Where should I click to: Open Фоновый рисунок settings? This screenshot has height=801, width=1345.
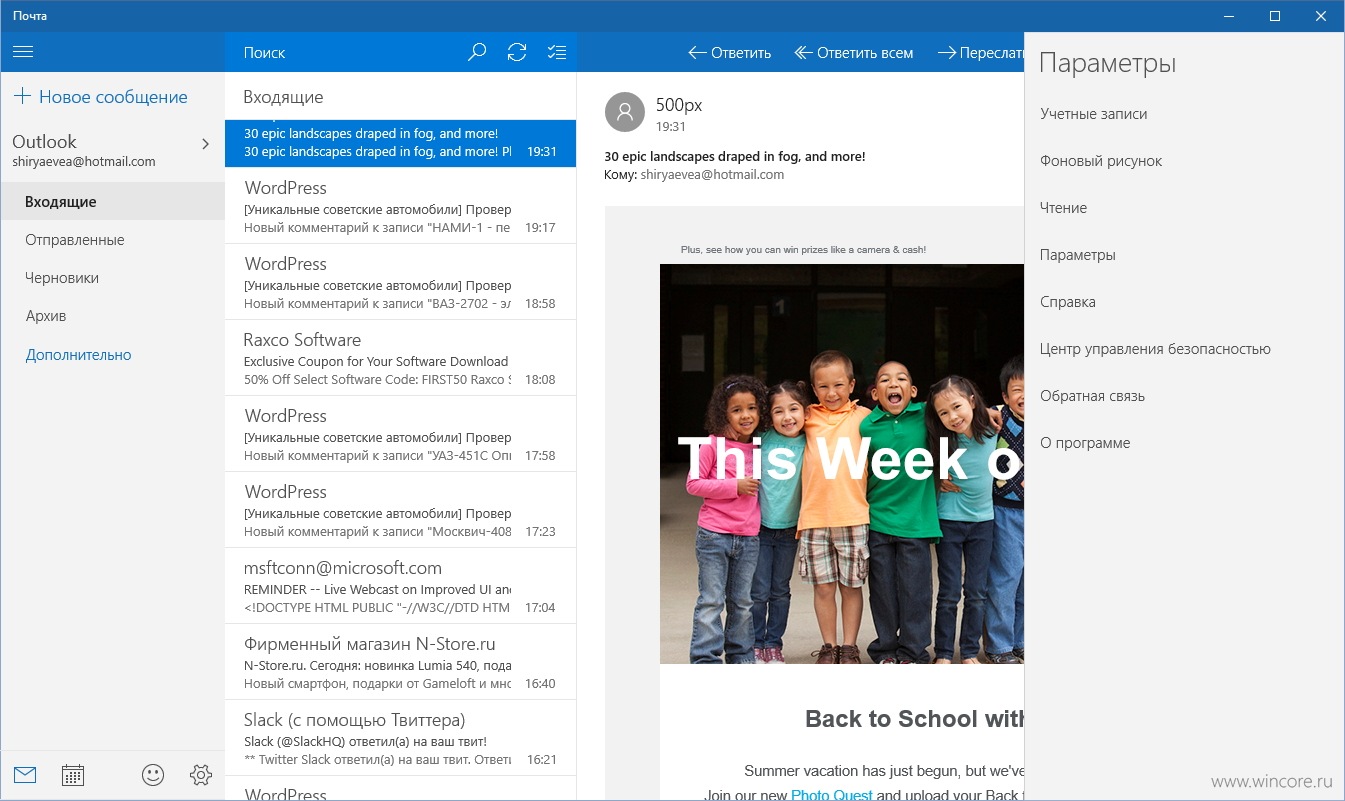tap(1101, 161)
